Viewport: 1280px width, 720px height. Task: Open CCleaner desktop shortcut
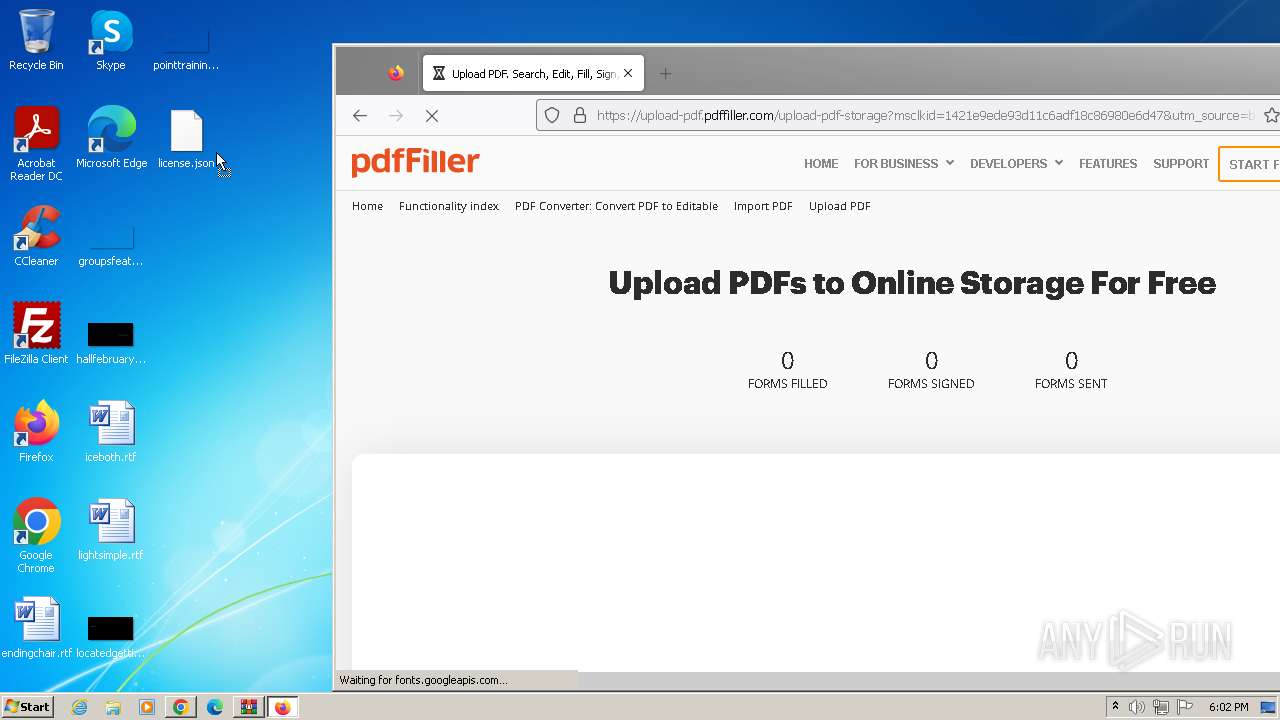[x=36, y=236]
